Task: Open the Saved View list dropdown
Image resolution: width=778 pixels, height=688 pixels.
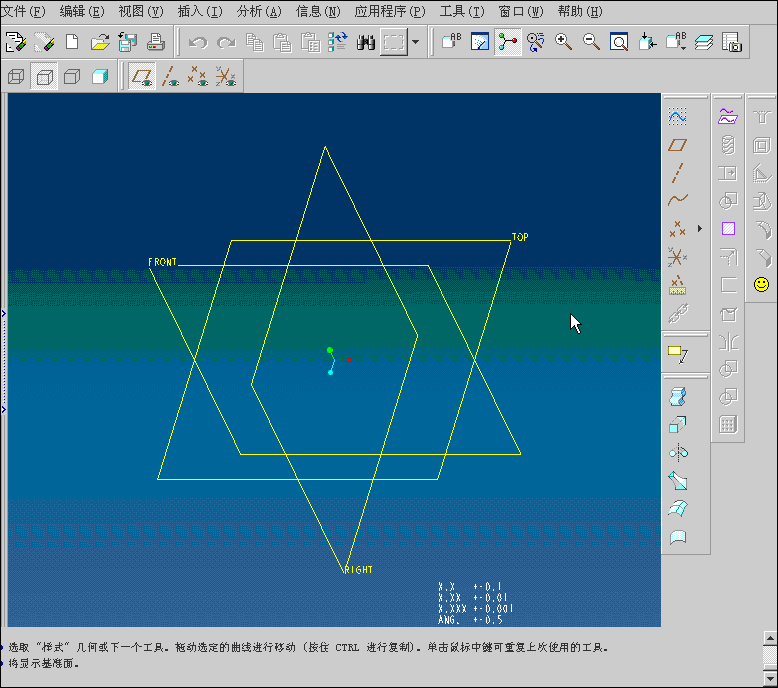Action: pyautogui.click(x=676, y=42)
